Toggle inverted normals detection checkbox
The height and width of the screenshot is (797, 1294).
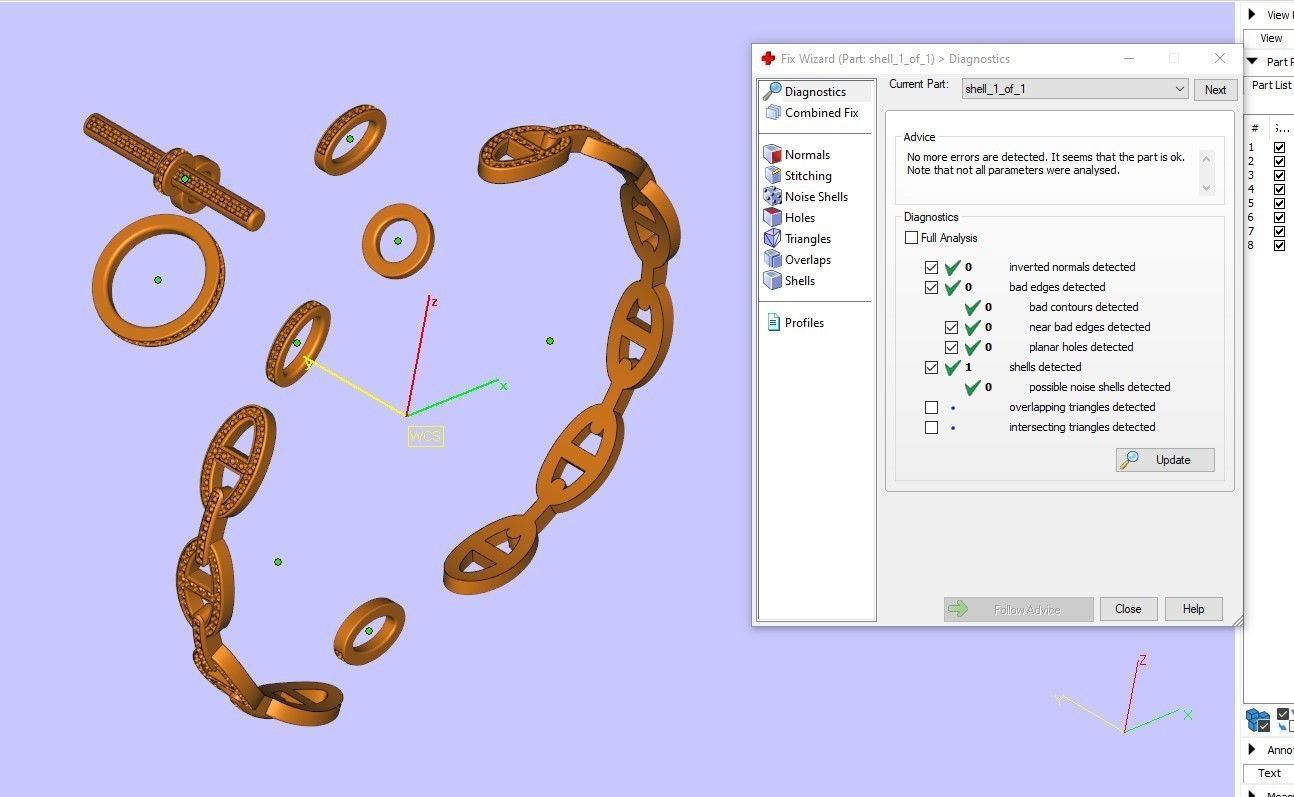pyautogui.click(x=932, y=267)
